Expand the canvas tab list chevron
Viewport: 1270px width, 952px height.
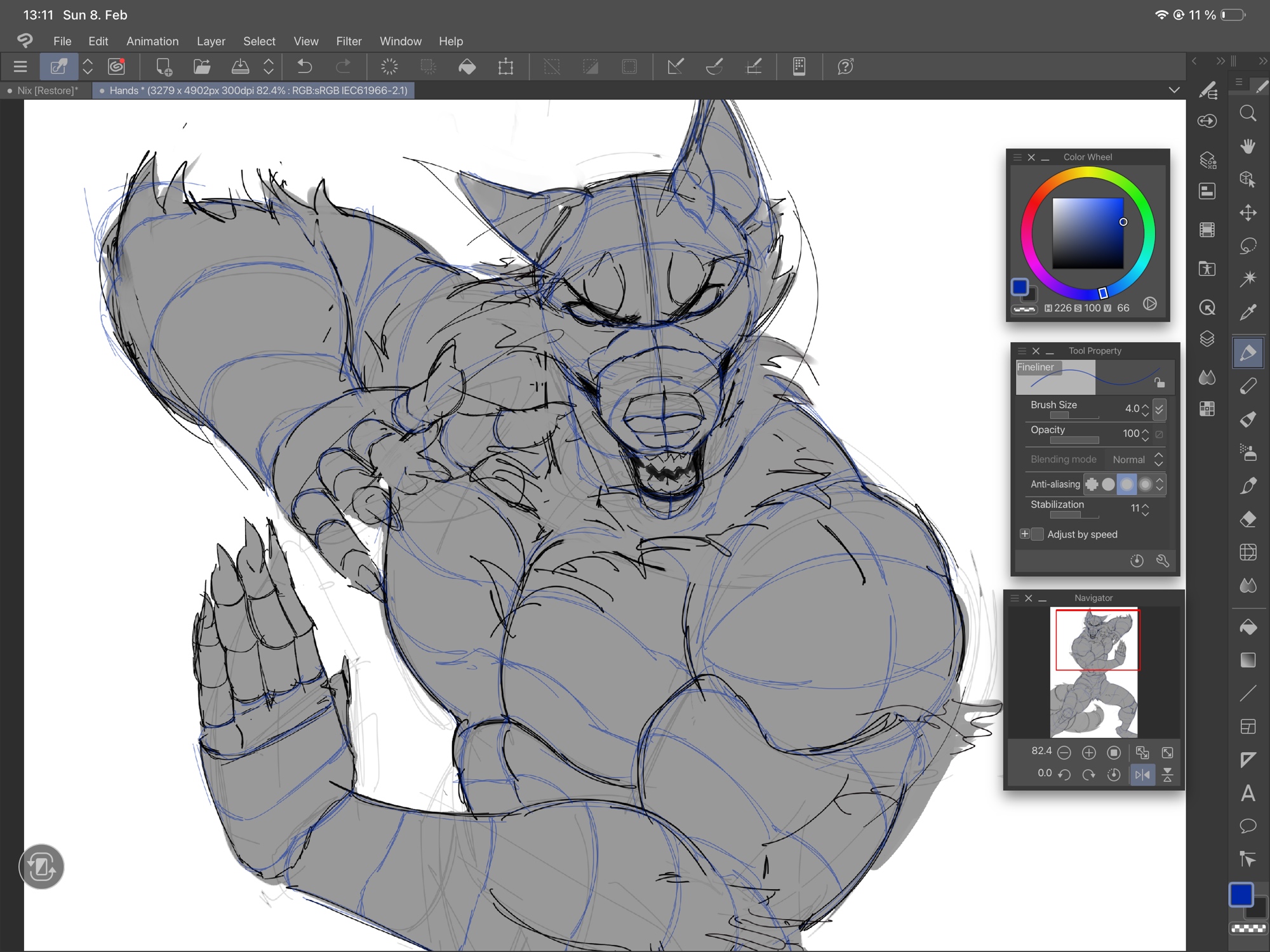(1174, 90)
